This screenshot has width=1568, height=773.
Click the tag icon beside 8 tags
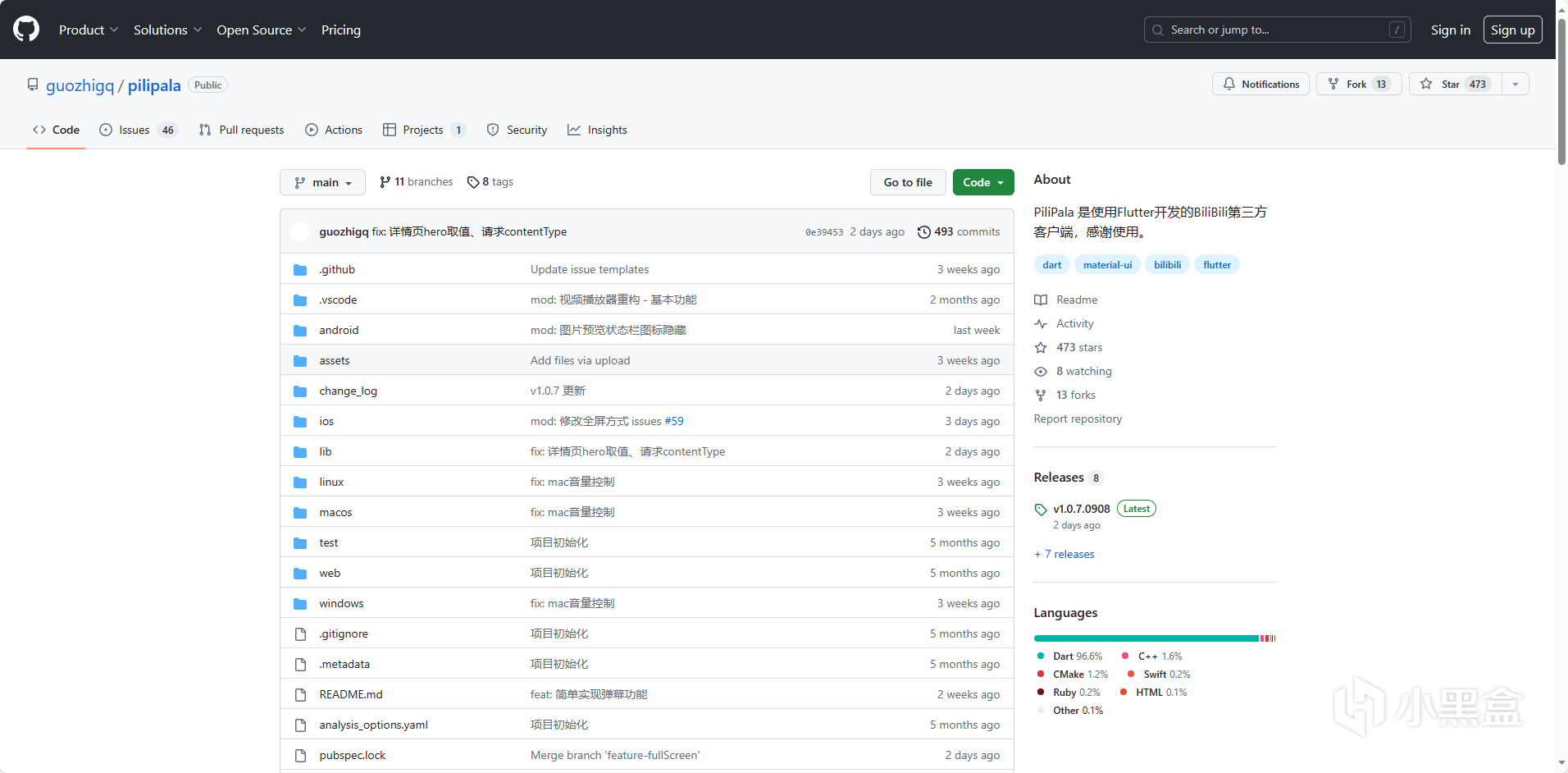click(x=473, y=182)
